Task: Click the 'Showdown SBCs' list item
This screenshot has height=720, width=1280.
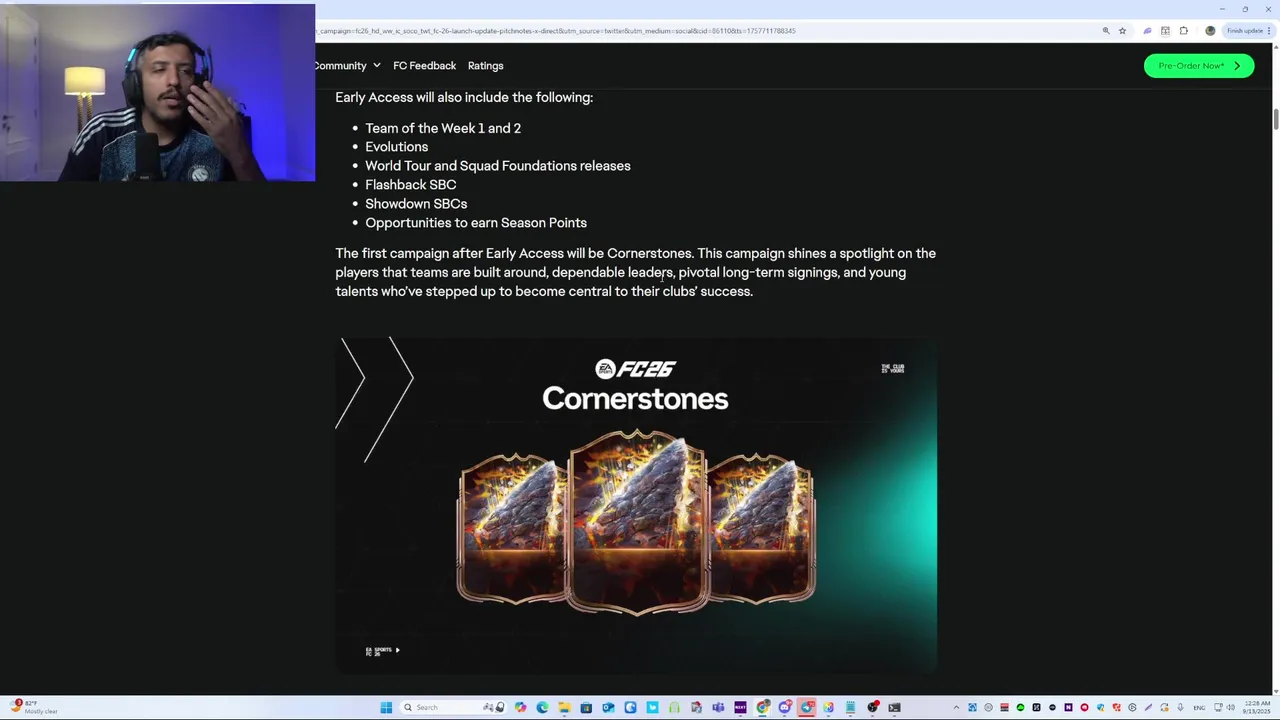Action: tap(416, 204)
